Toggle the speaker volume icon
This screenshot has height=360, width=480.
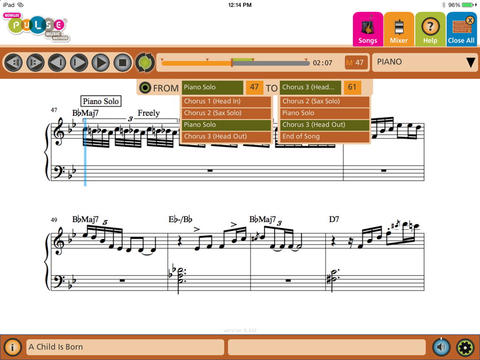click(441, 347)
